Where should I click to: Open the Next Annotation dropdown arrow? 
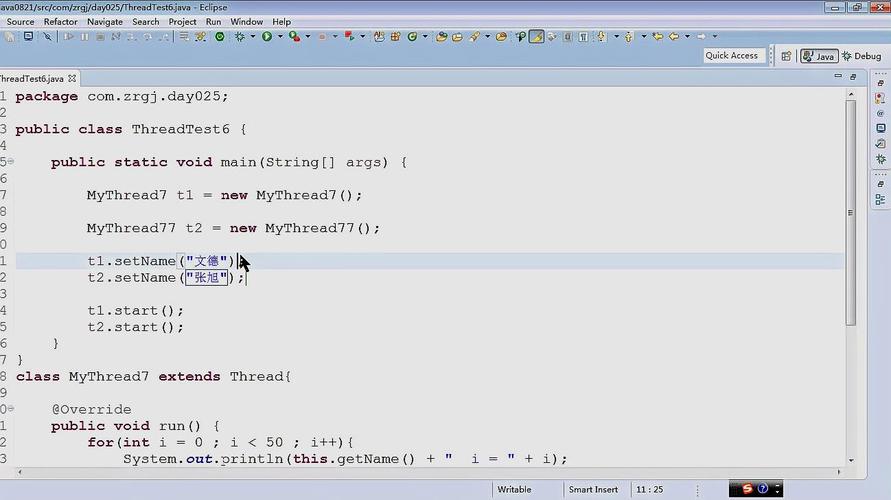coord(616,36)
